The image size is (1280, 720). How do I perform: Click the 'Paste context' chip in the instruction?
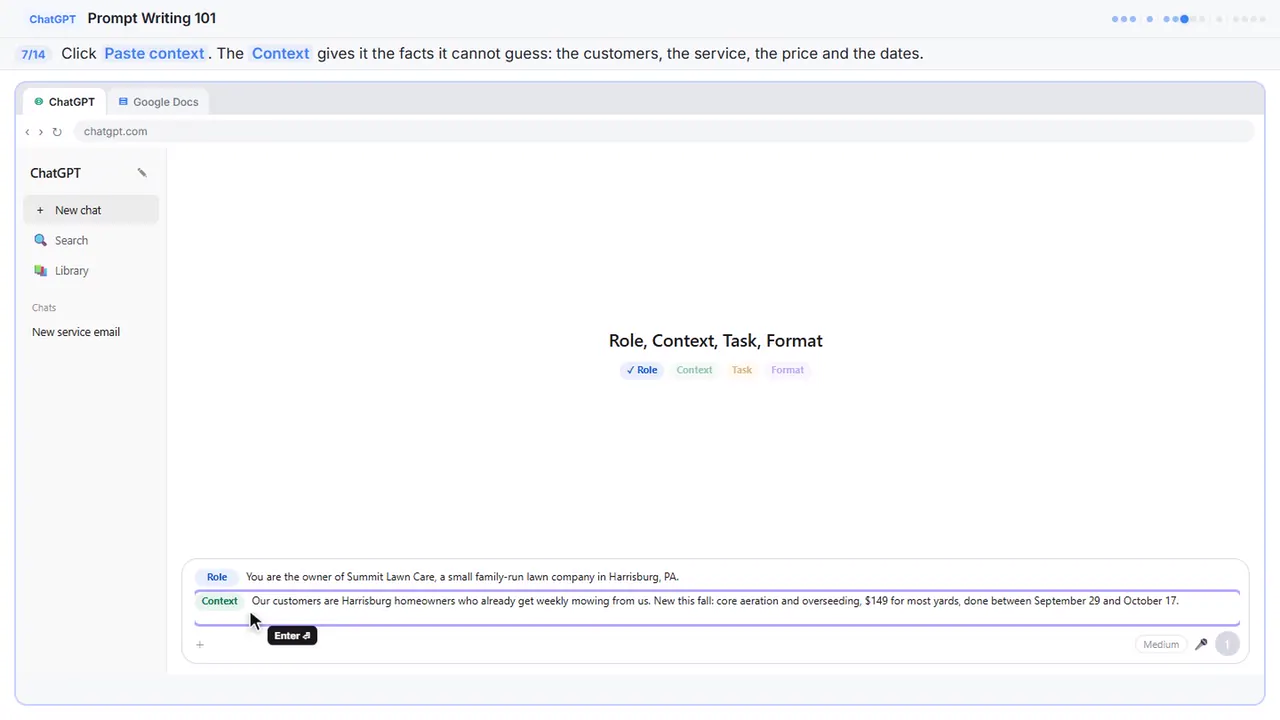[x=154, y=54]
